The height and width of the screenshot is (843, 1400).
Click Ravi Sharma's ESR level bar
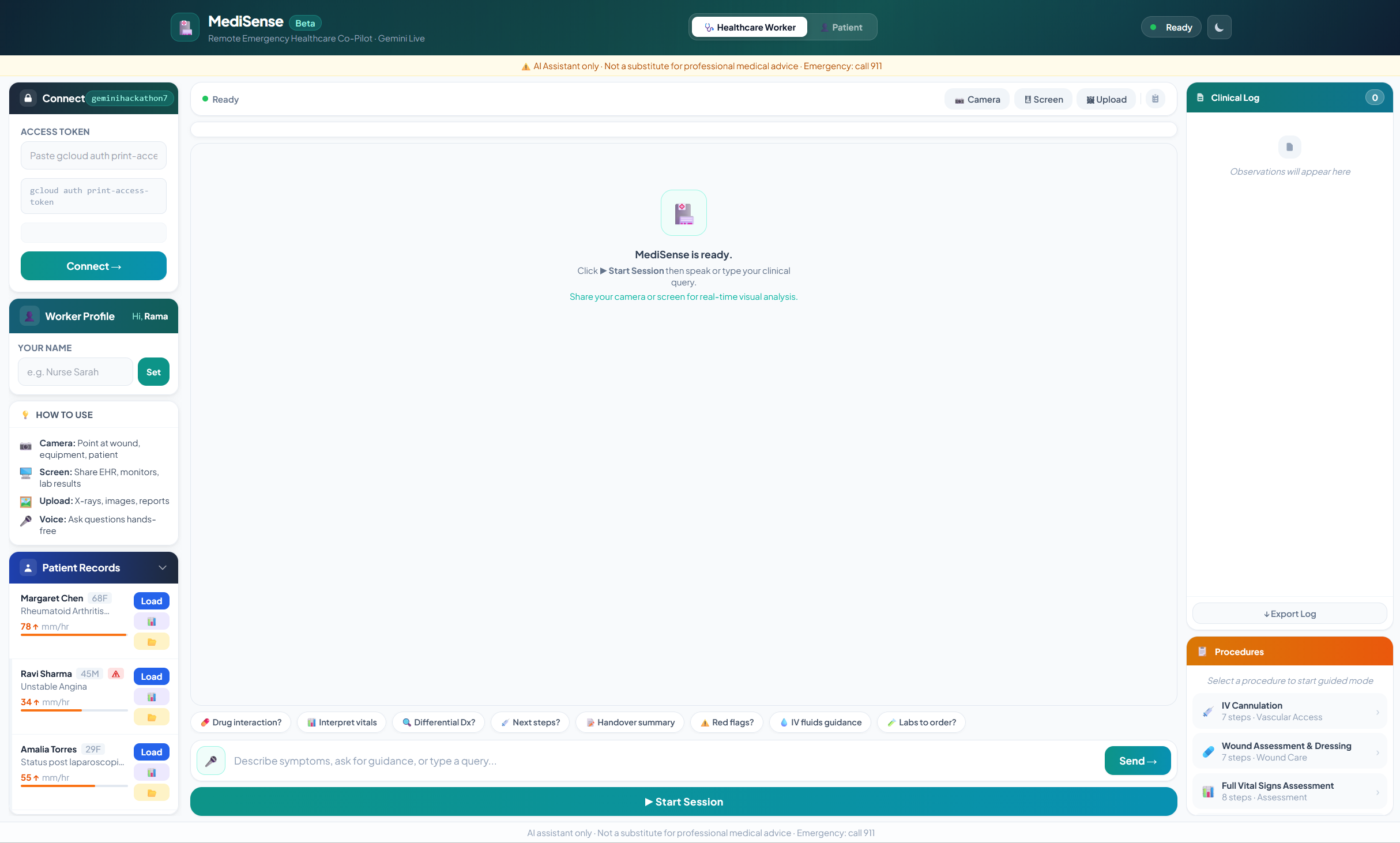(74, 710)
